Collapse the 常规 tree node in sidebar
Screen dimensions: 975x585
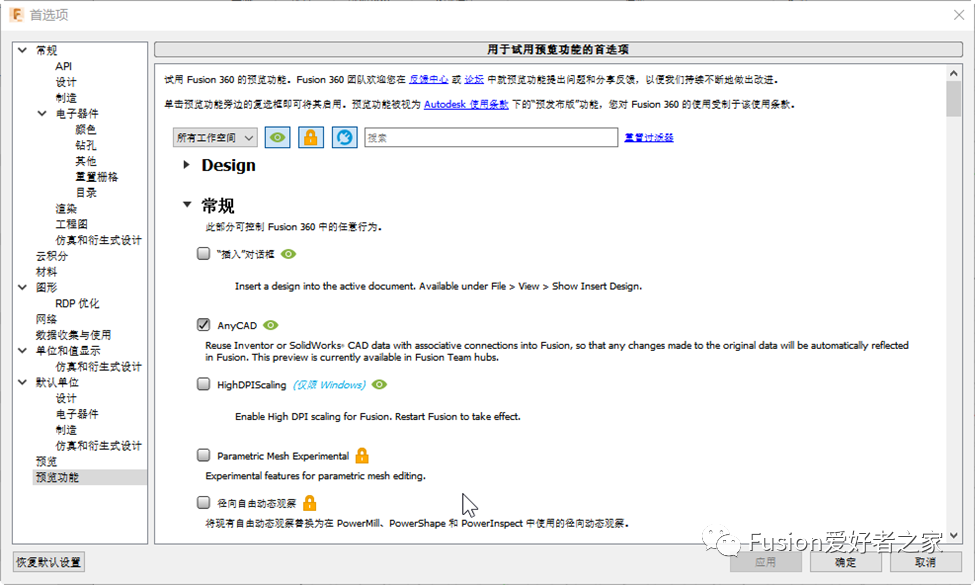point(22,50)
